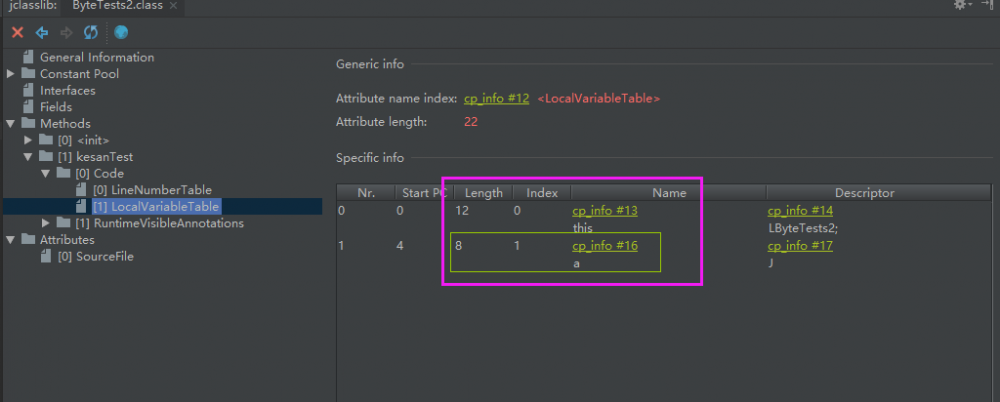This screenshot has height=402, width=1000.
Task: Open the cp_info #12 link
Action: (x=496, y=99)
